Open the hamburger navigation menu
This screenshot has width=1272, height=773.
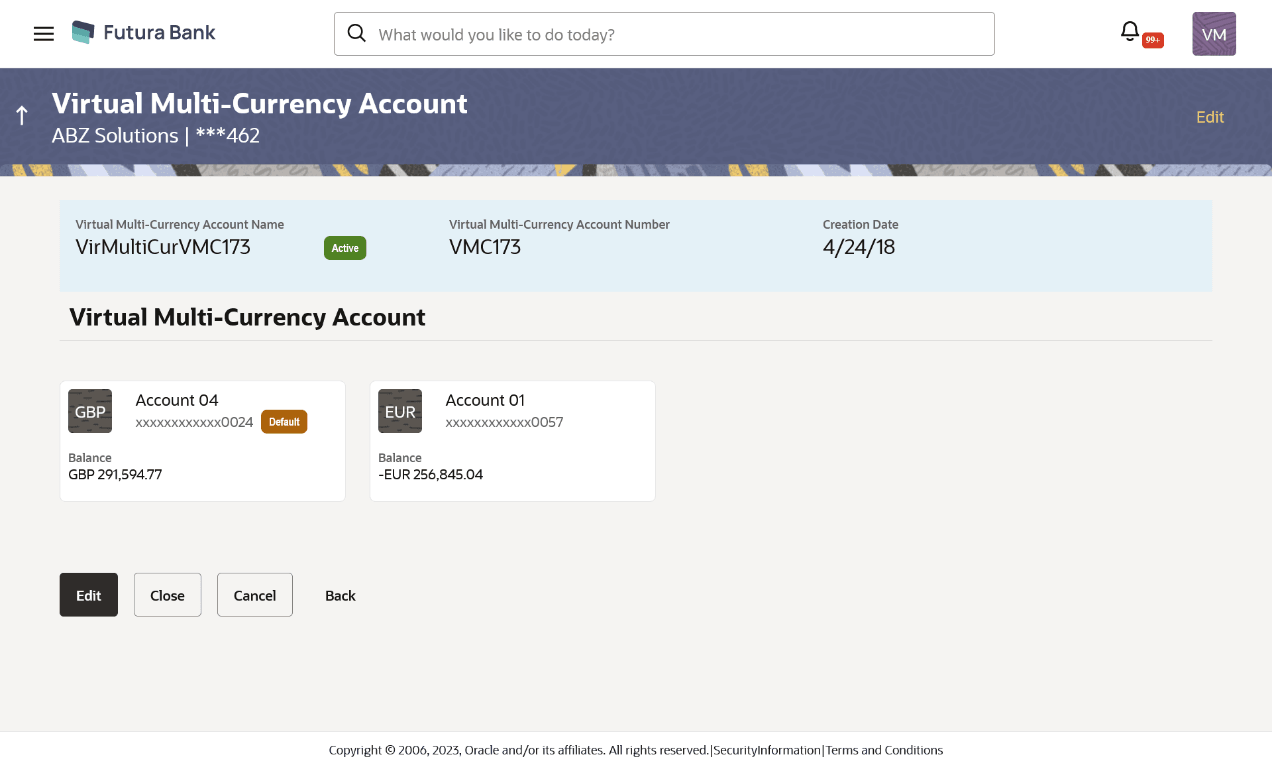pos(43,33)
